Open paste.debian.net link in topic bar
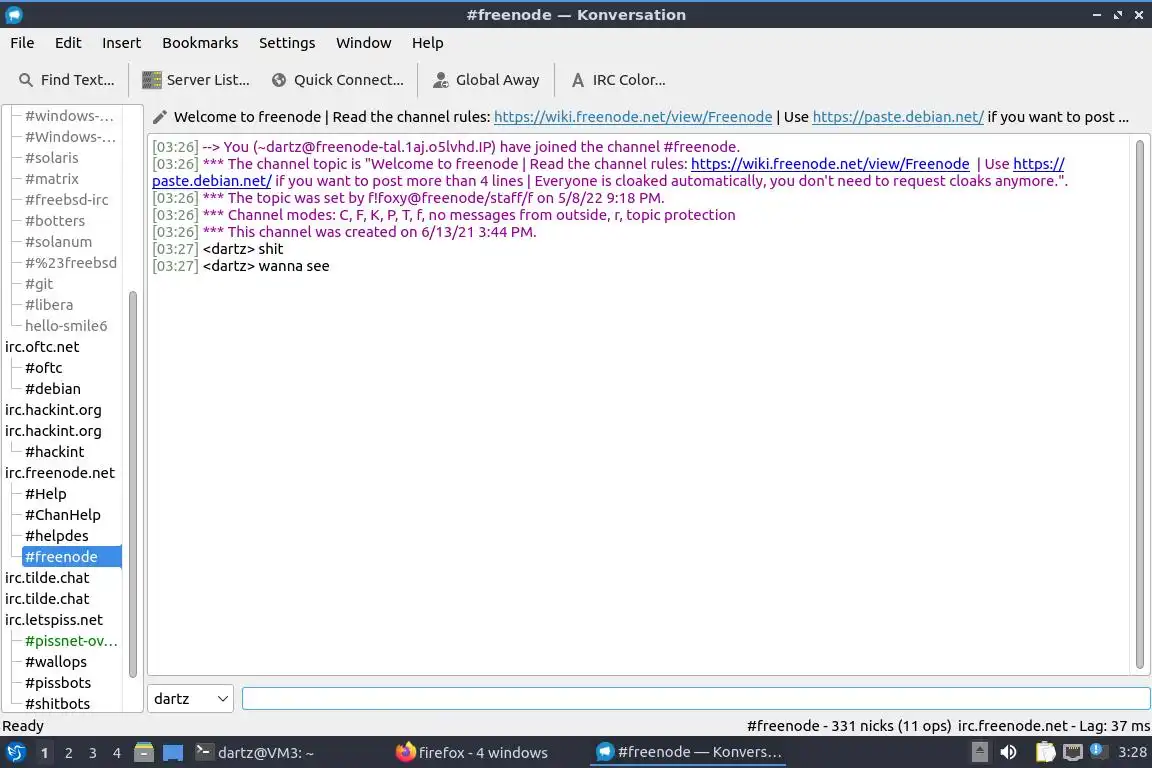Screen dimensions: 1152x768 [x=898, y=117]
